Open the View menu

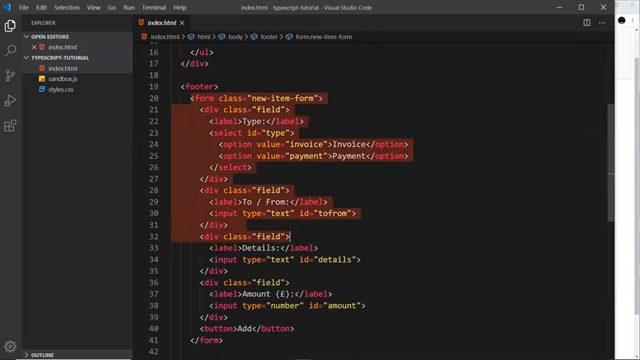pos(93,7)
